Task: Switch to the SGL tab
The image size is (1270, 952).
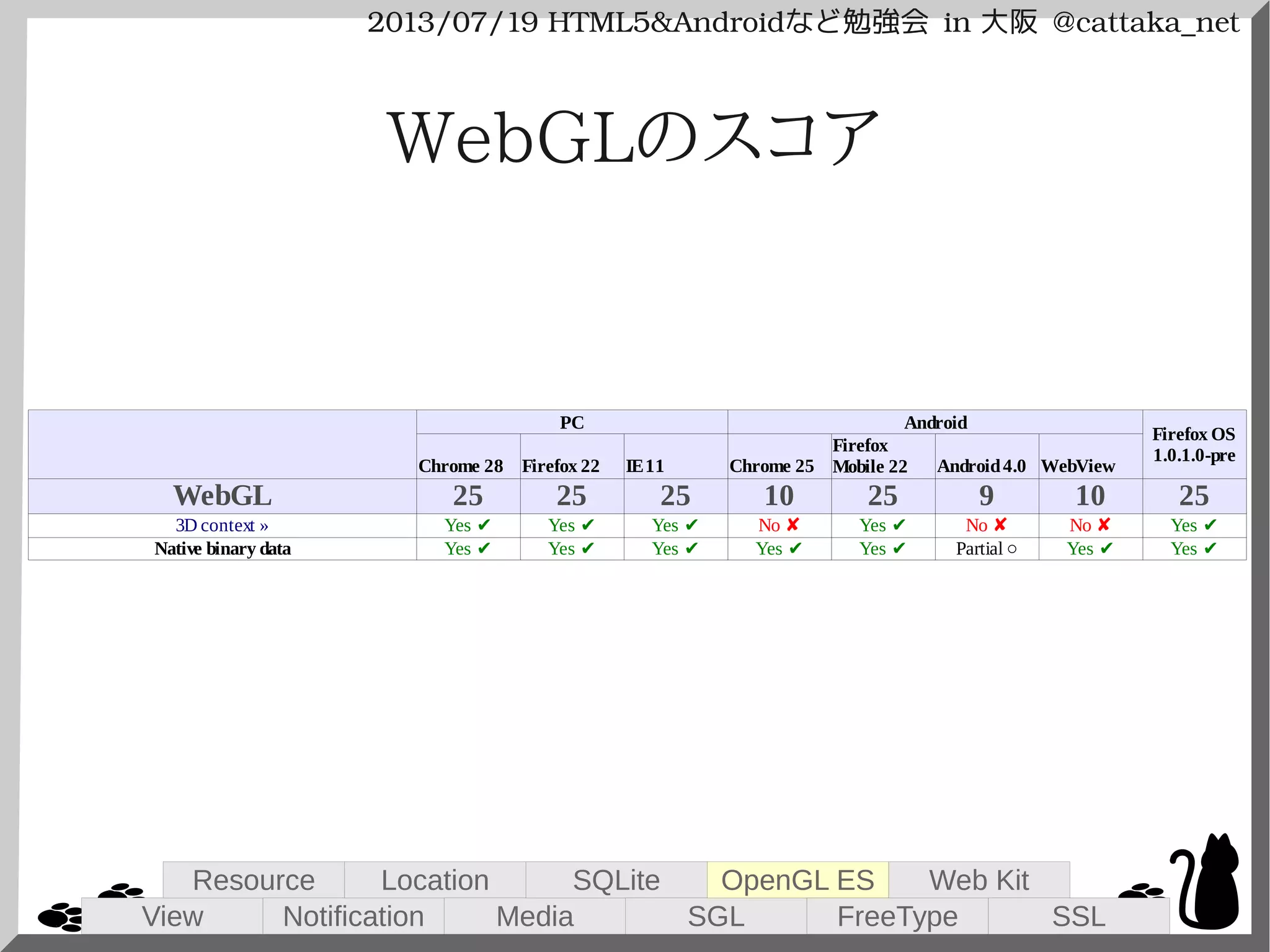Action: pos(716,916)
